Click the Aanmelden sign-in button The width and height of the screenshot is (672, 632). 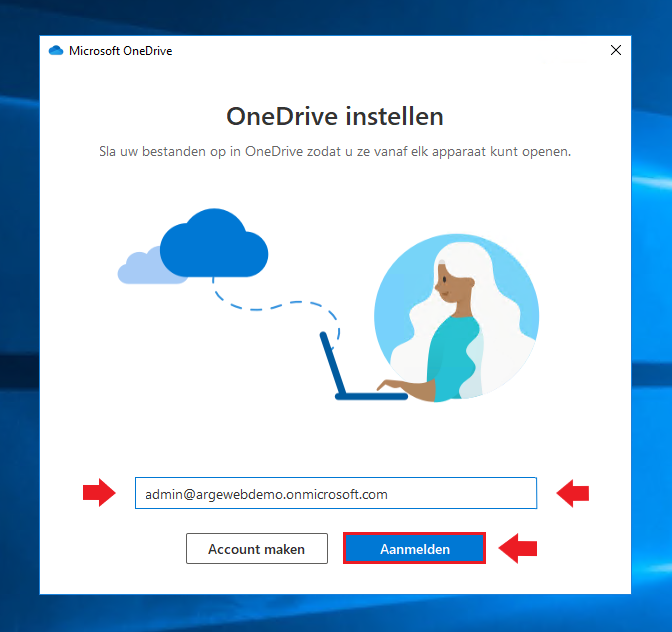click(414, 548)
